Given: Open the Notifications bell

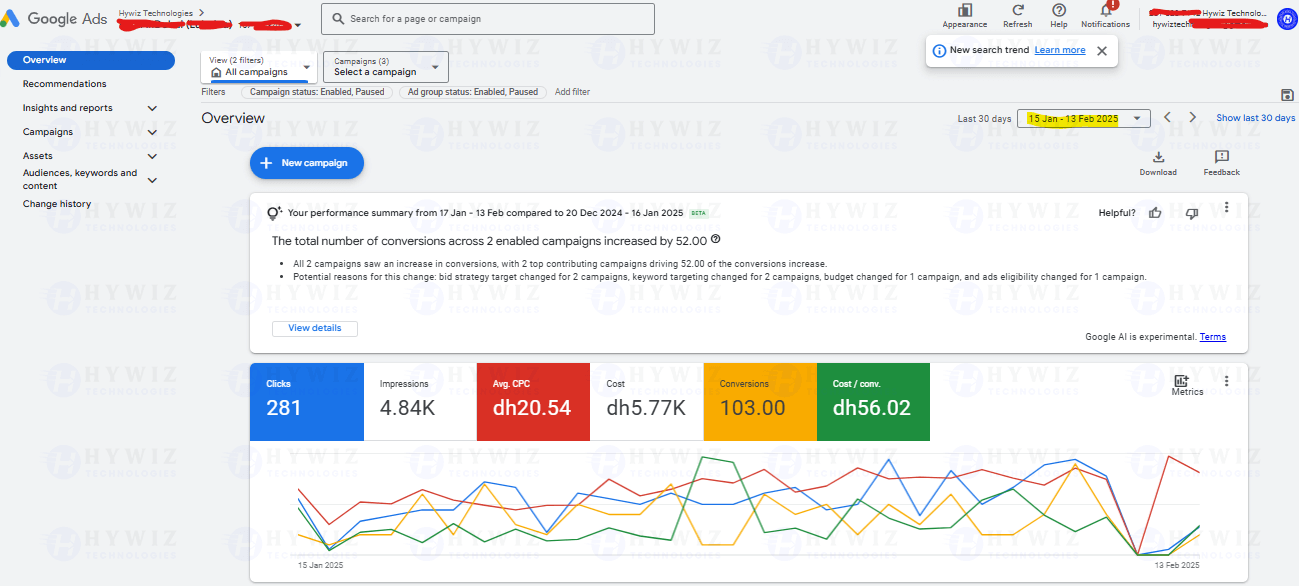Looking at the screenshot, I should [1106, 10].
